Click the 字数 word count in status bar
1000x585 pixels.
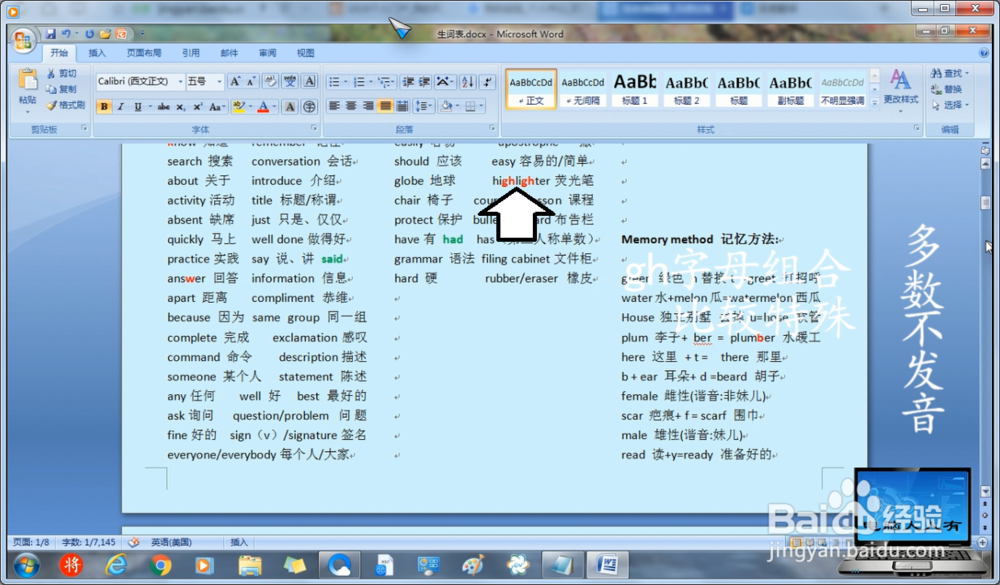89,542
